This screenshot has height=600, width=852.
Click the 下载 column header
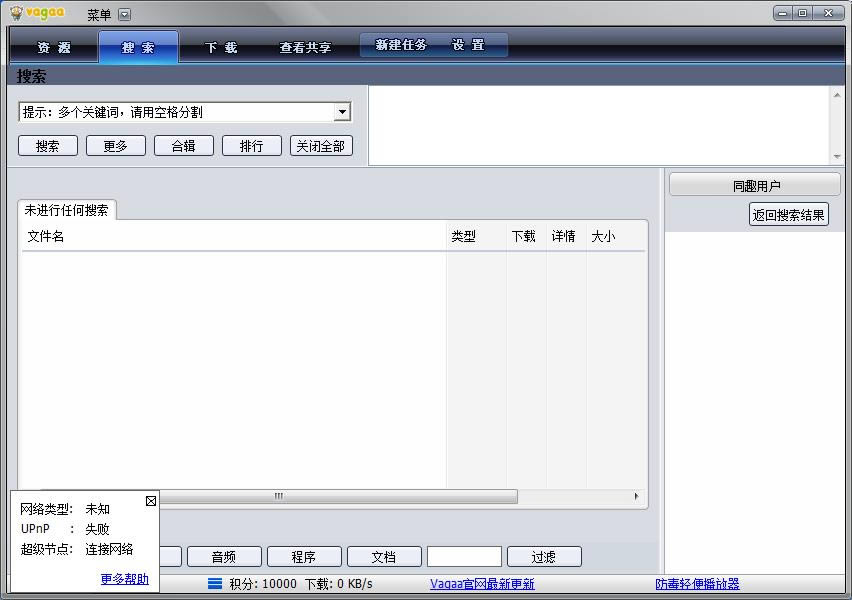[x=526, y=236]
